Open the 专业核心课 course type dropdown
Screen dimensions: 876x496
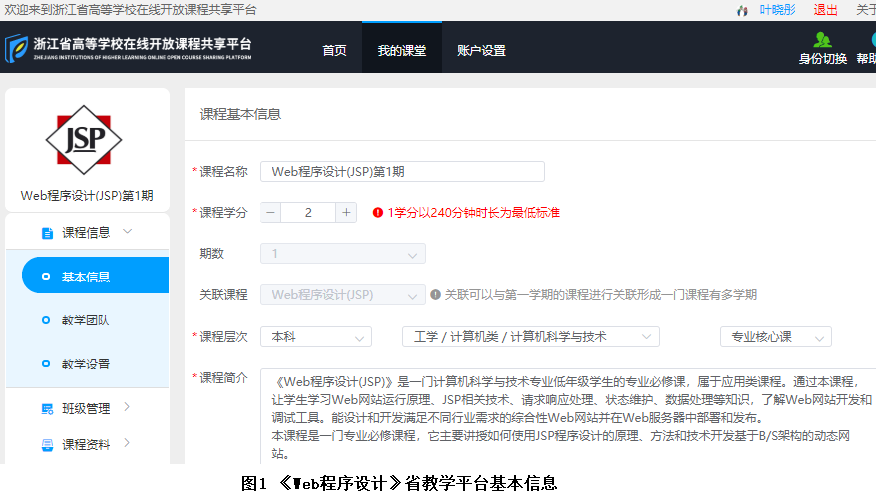(x=775, y=337)
